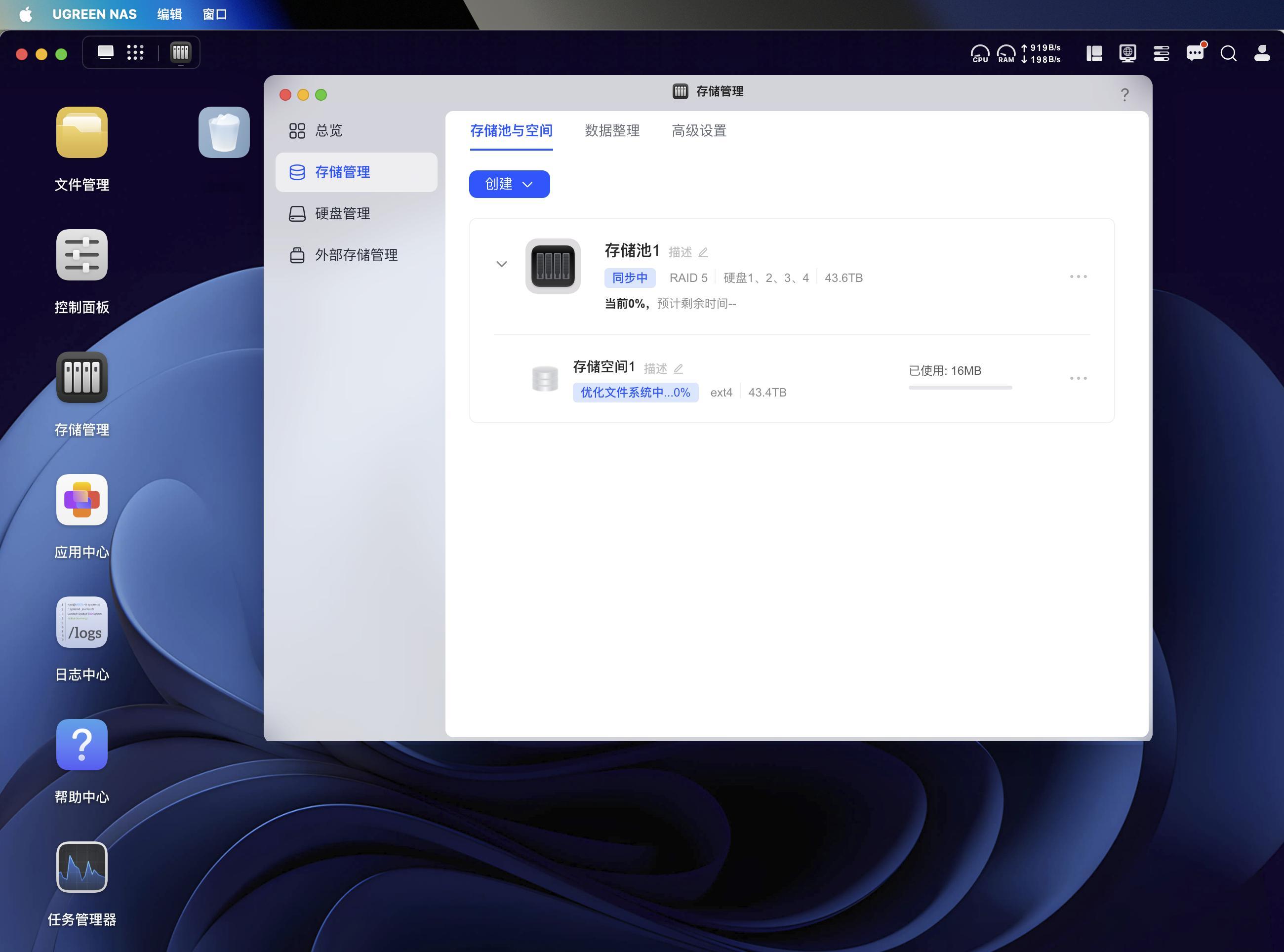
Task: Click the 存储空间1 volume icon
Action: coord(545,379)
